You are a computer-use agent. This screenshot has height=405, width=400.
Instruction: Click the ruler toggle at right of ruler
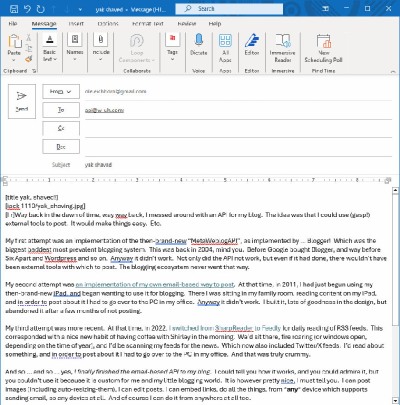[387, 180]
